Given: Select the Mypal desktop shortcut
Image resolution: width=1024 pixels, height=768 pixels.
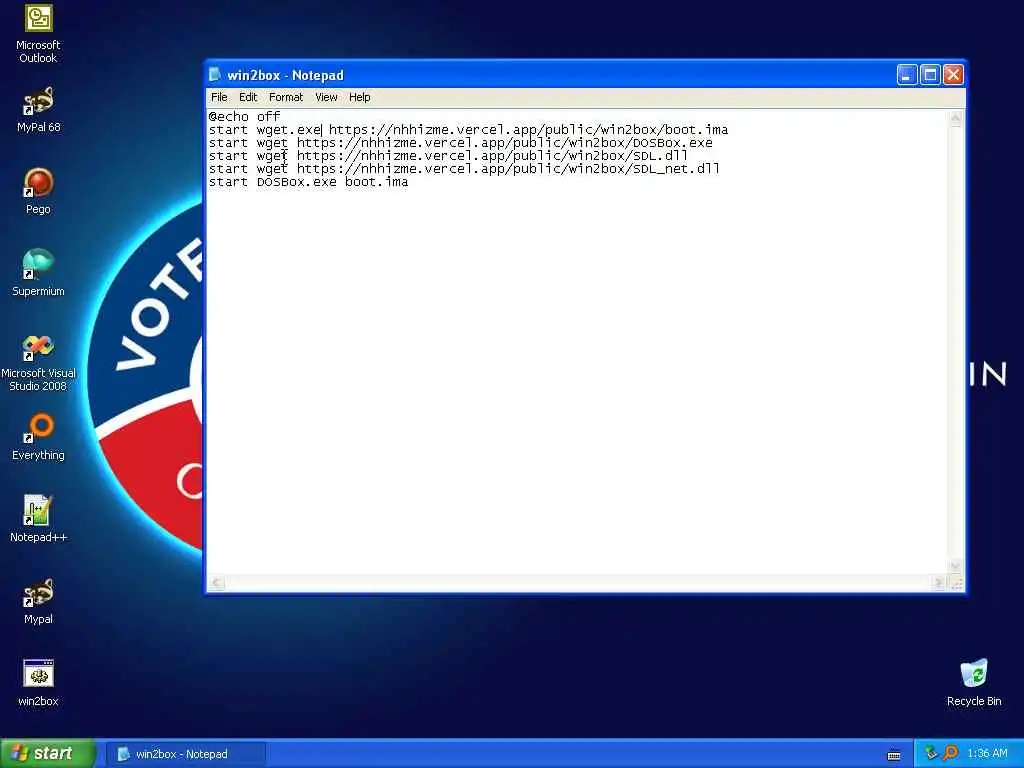Looking at the screenshot, I should 38,601.
